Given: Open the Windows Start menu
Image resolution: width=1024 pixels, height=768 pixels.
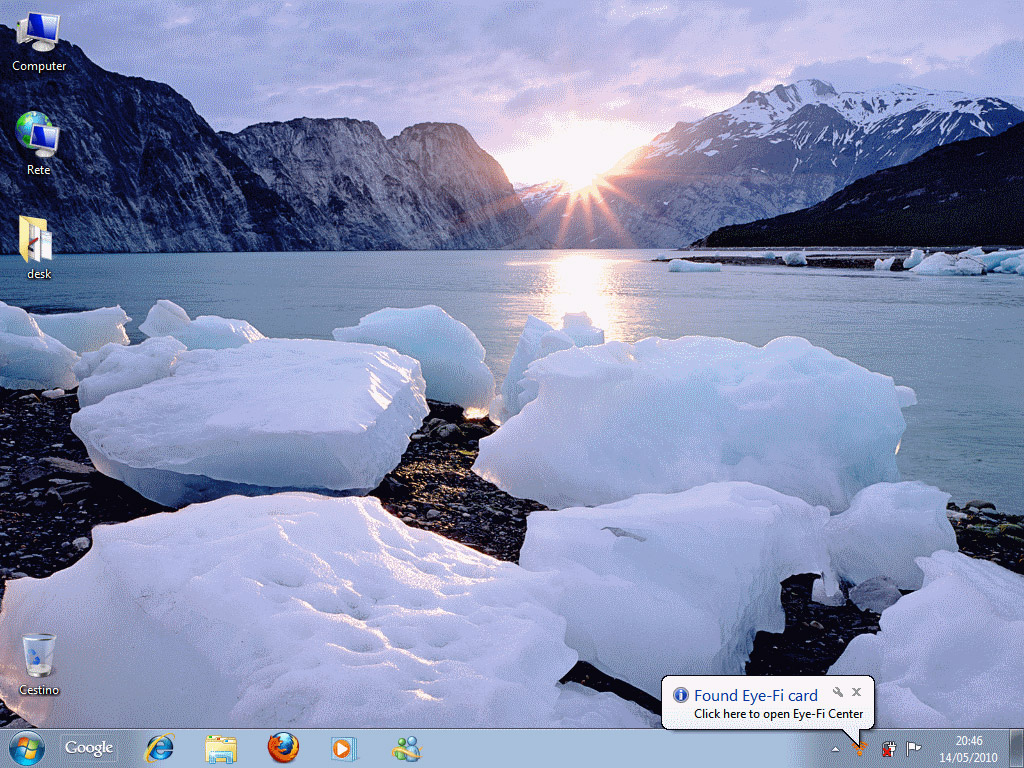Looking at the screenshot, I should [26, 748].
